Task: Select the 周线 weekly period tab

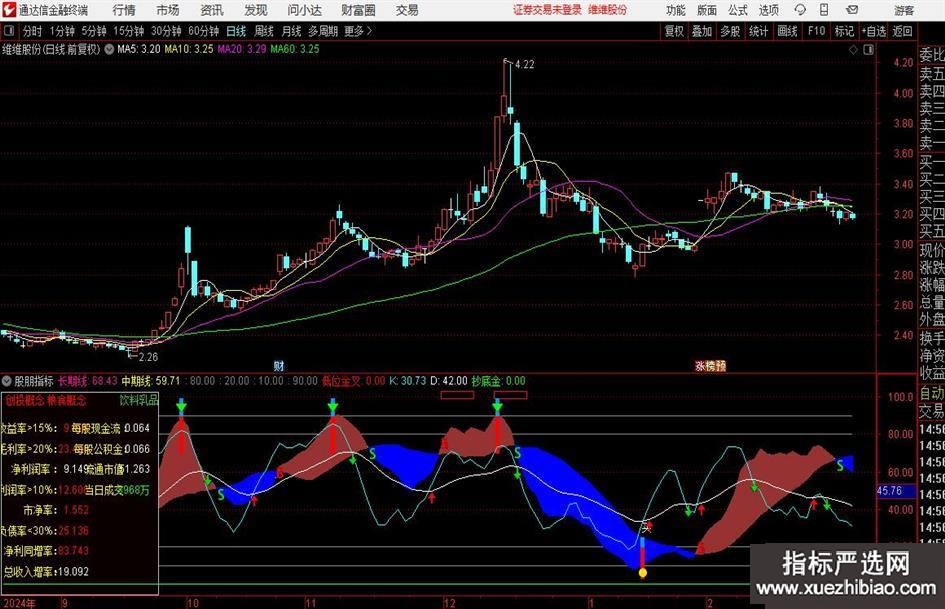Action: click(x=264, y=31)
